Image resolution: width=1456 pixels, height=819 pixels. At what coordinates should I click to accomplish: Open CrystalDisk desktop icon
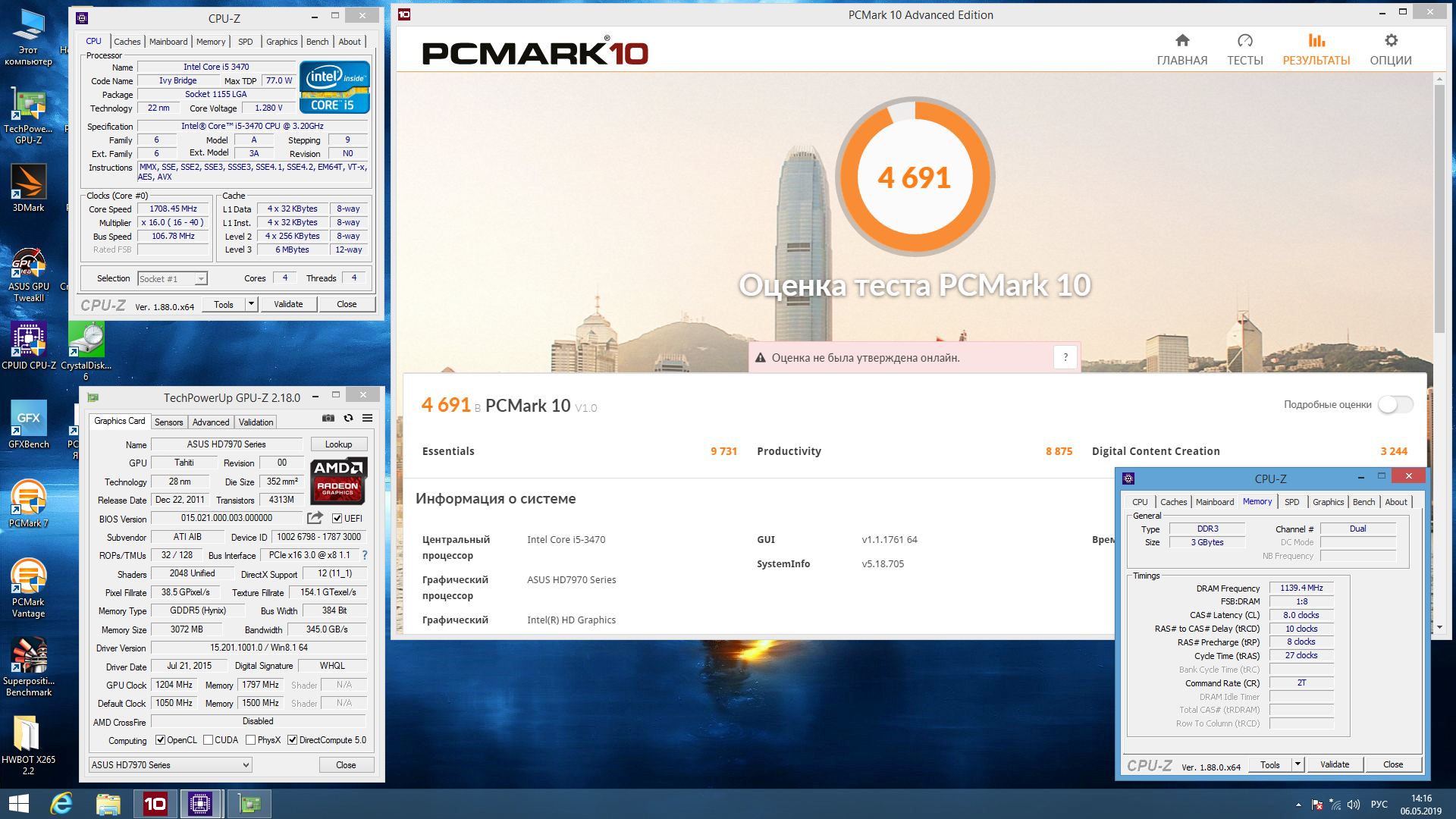click(x=86, y=350)
